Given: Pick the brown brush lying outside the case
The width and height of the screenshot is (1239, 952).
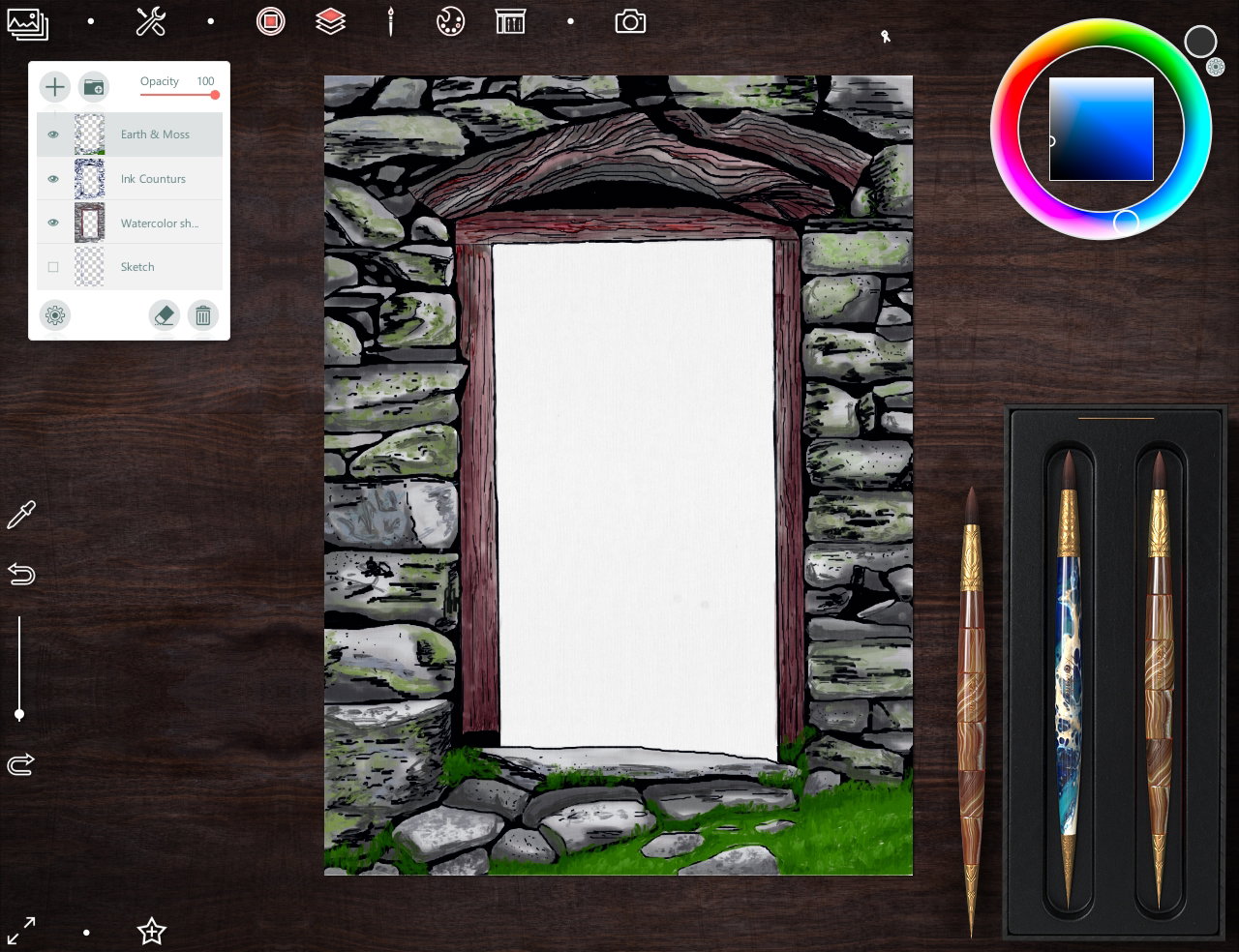Looking at the screenshot, I should (x=971, y=711).
